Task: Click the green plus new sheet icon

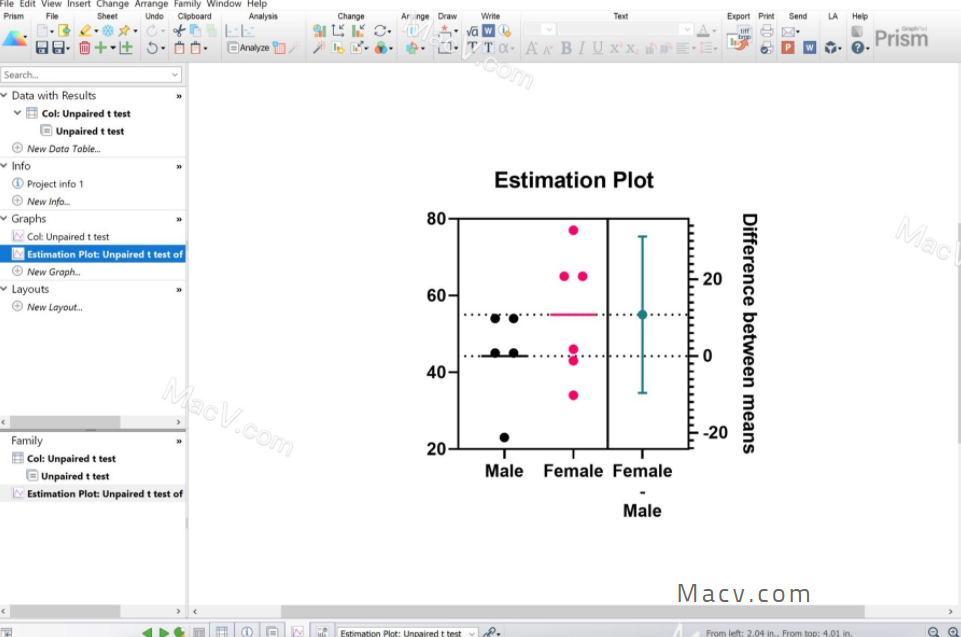Action: click(101, 48)
